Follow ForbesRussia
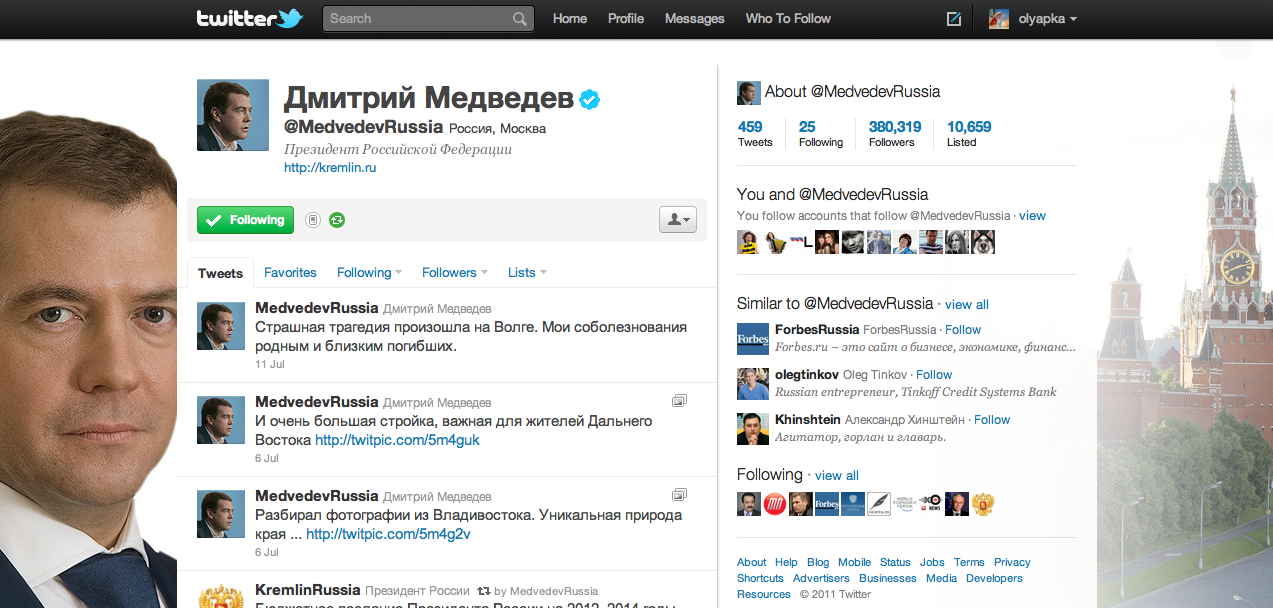The image size is (1273, 608). click(963, 329)
